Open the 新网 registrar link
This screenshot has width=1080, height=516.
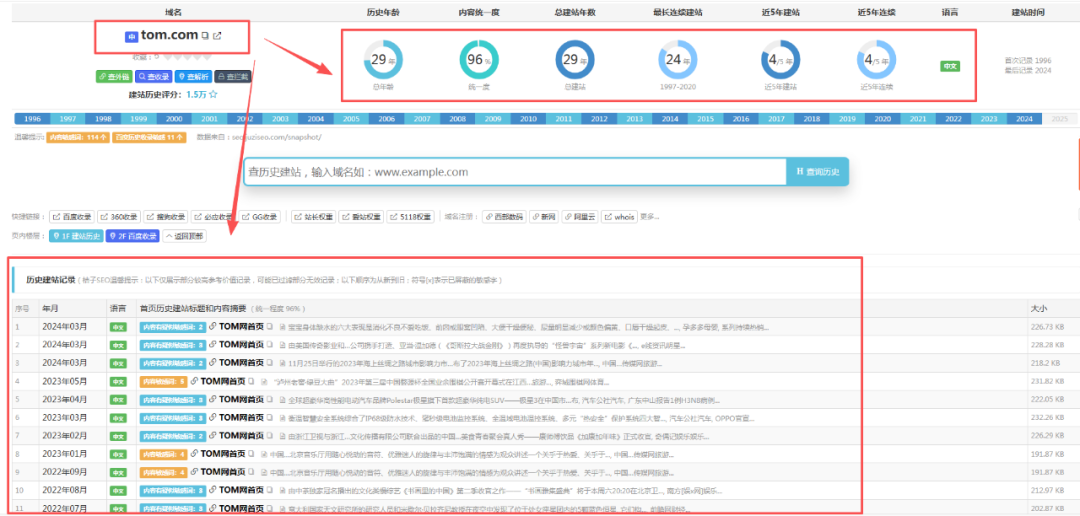click(544, 216)
